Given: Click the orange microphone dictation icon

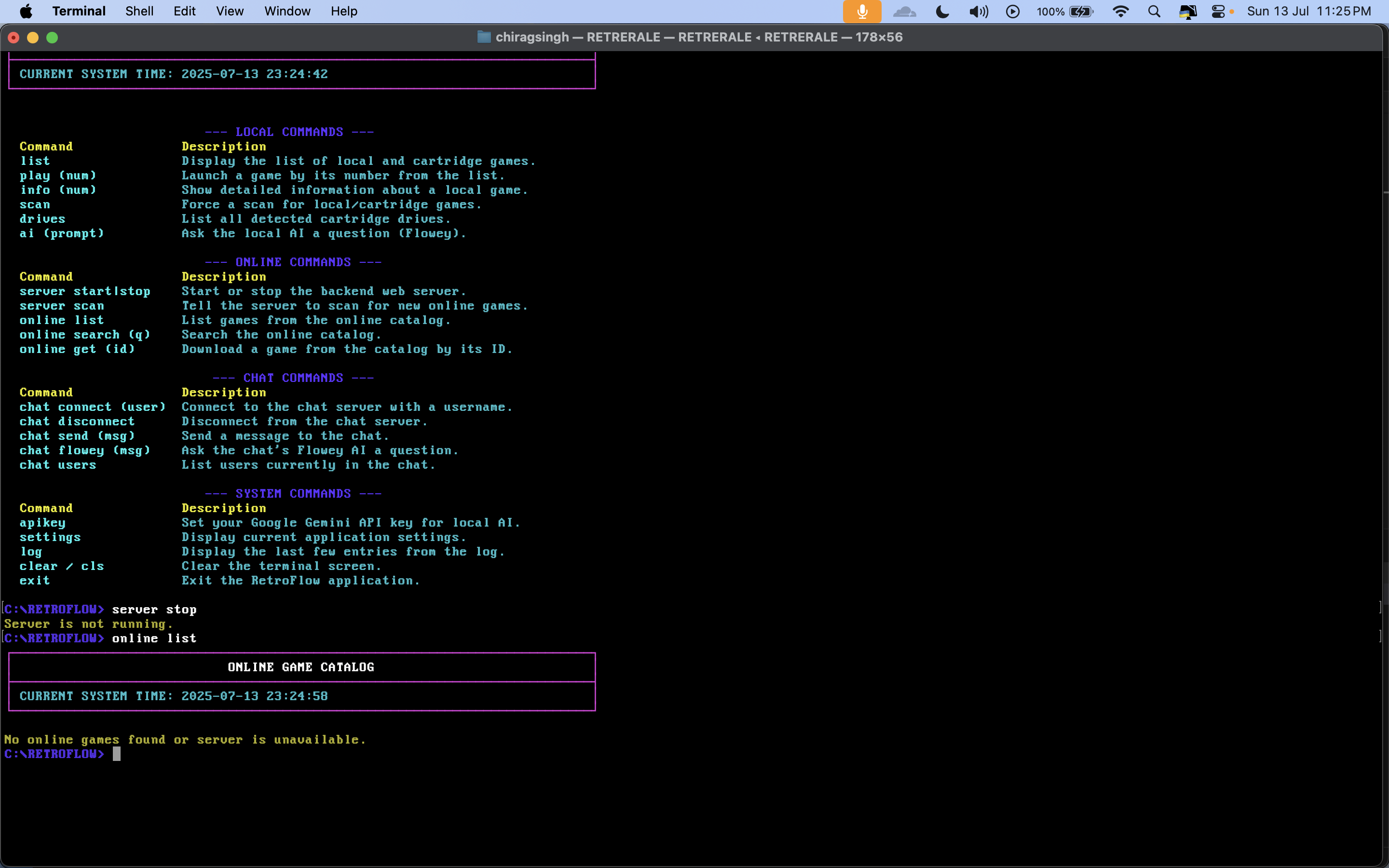Looking at the screenshot, I should (861, 12).
